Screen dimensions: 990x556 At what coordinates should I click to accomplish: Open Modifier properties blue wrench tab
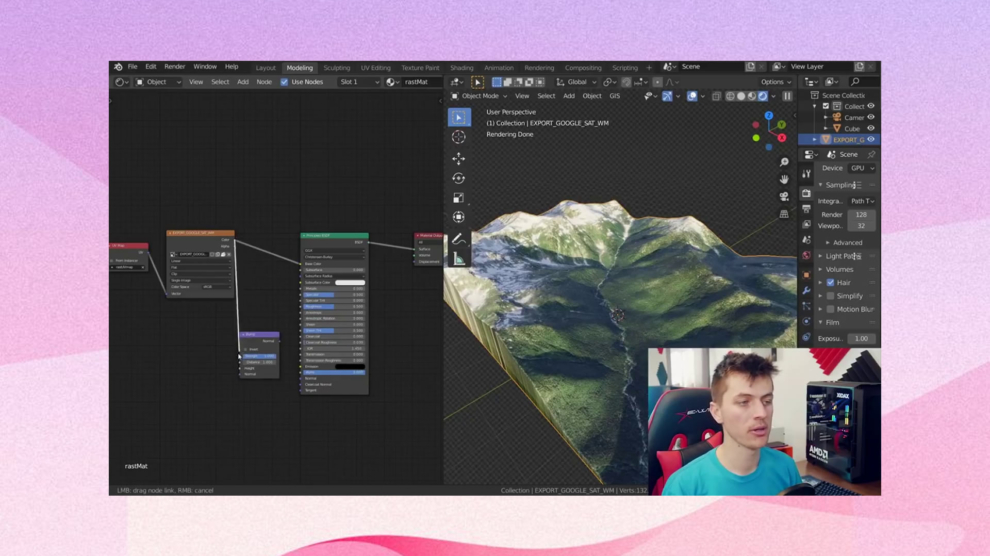coord(806,291)
